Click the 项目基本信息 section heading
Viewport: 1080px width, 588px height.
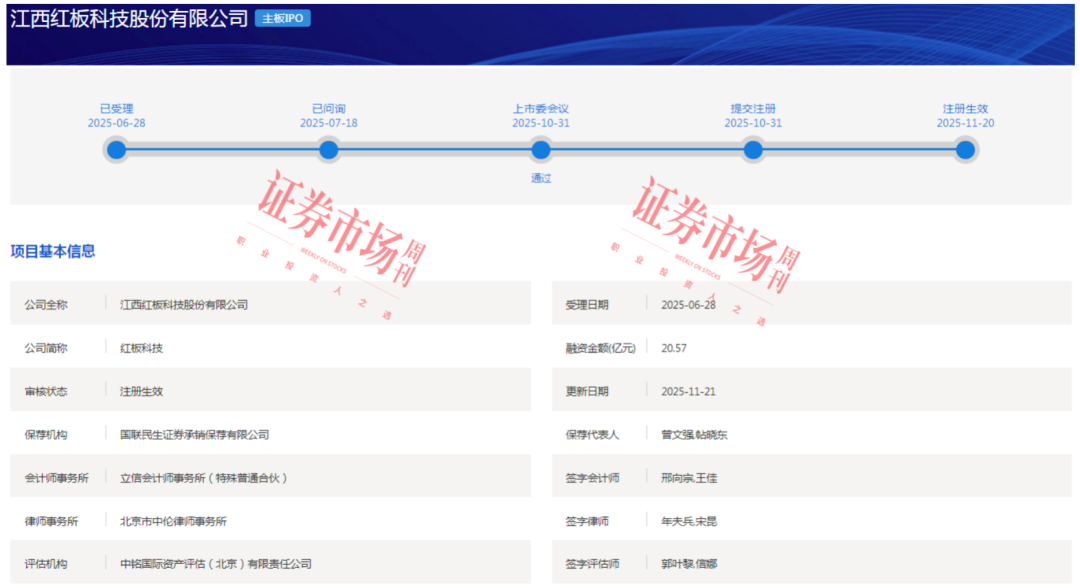52,252
